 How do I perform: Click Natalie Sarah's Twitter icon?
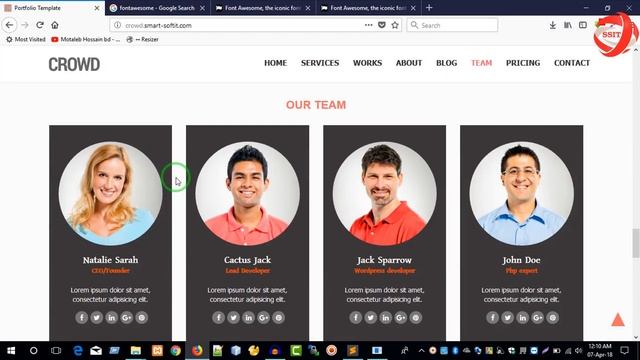pyautogui.click(x=96, y=318)
